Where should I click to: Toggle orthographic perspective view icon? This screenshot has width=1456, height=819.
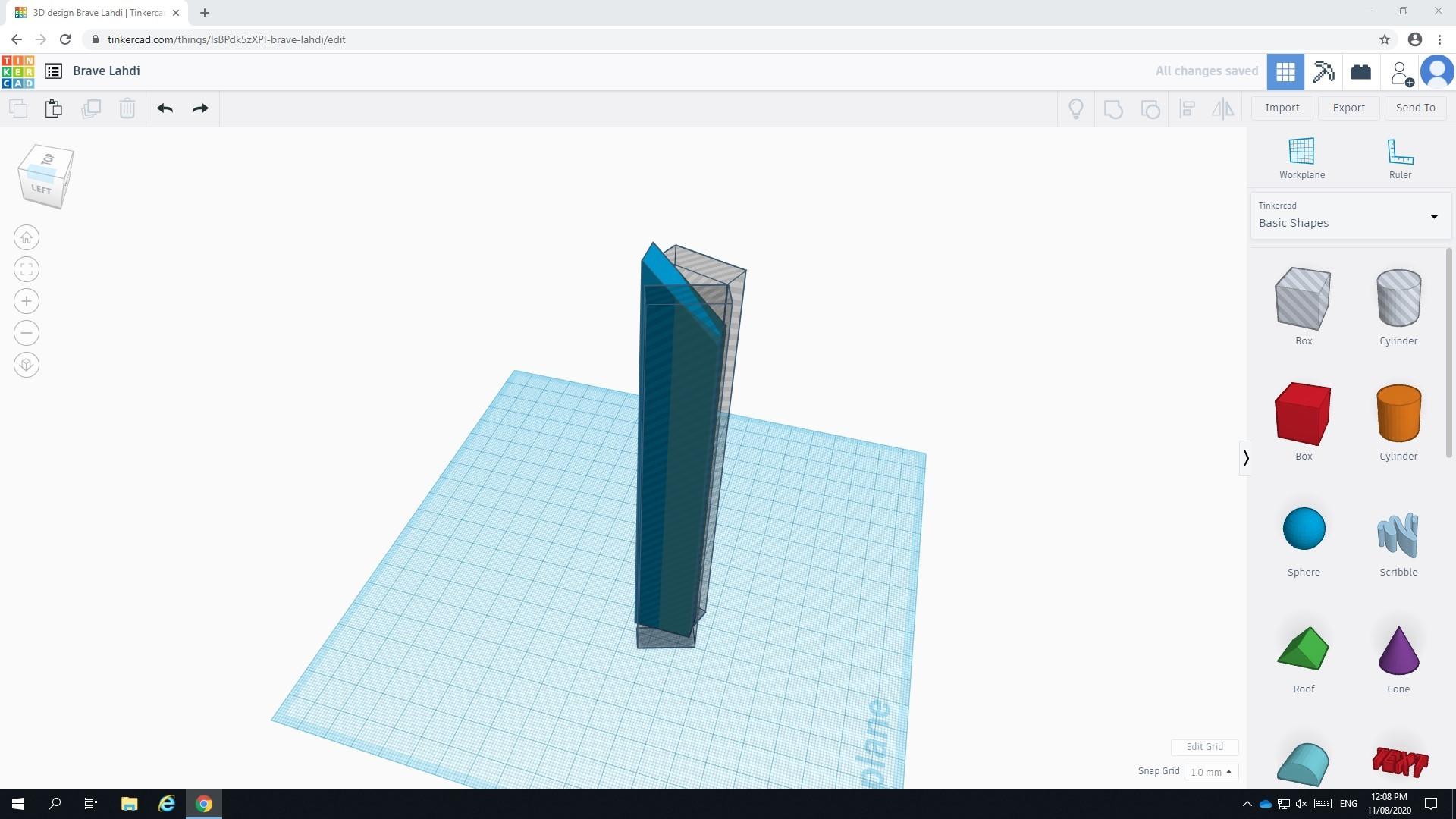pos(27,366)
